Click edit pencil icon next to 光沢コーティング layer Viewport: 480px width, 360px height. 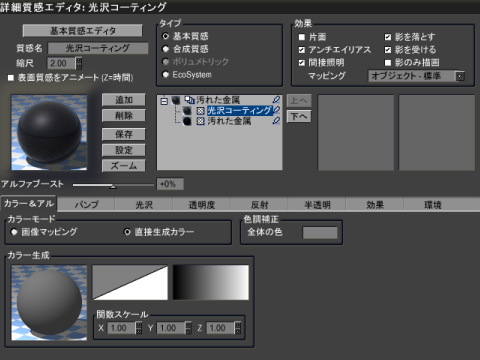(276, 110)
